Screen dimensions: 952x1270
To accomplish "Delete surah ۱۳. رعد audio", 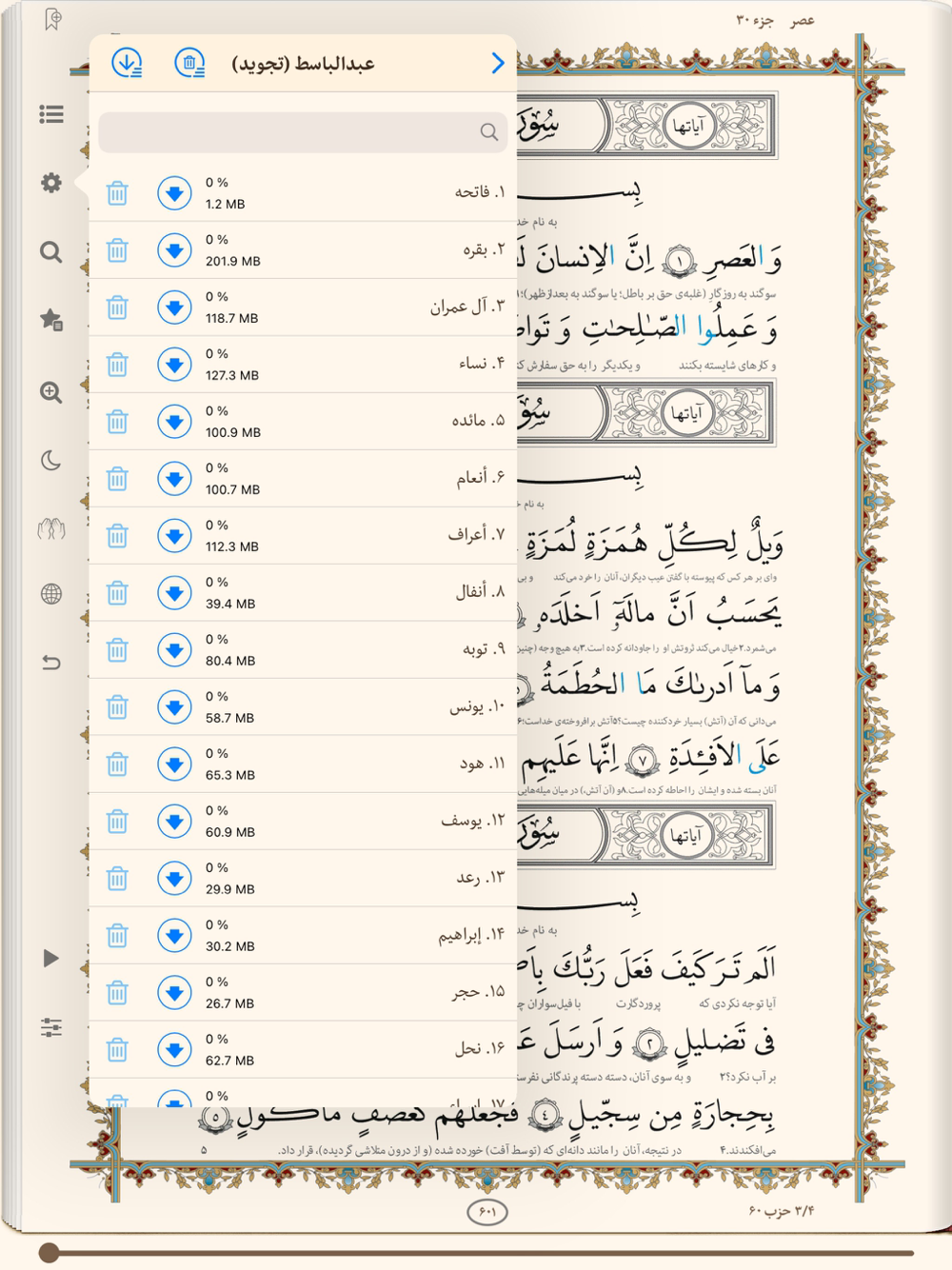I will click(117, 879).
